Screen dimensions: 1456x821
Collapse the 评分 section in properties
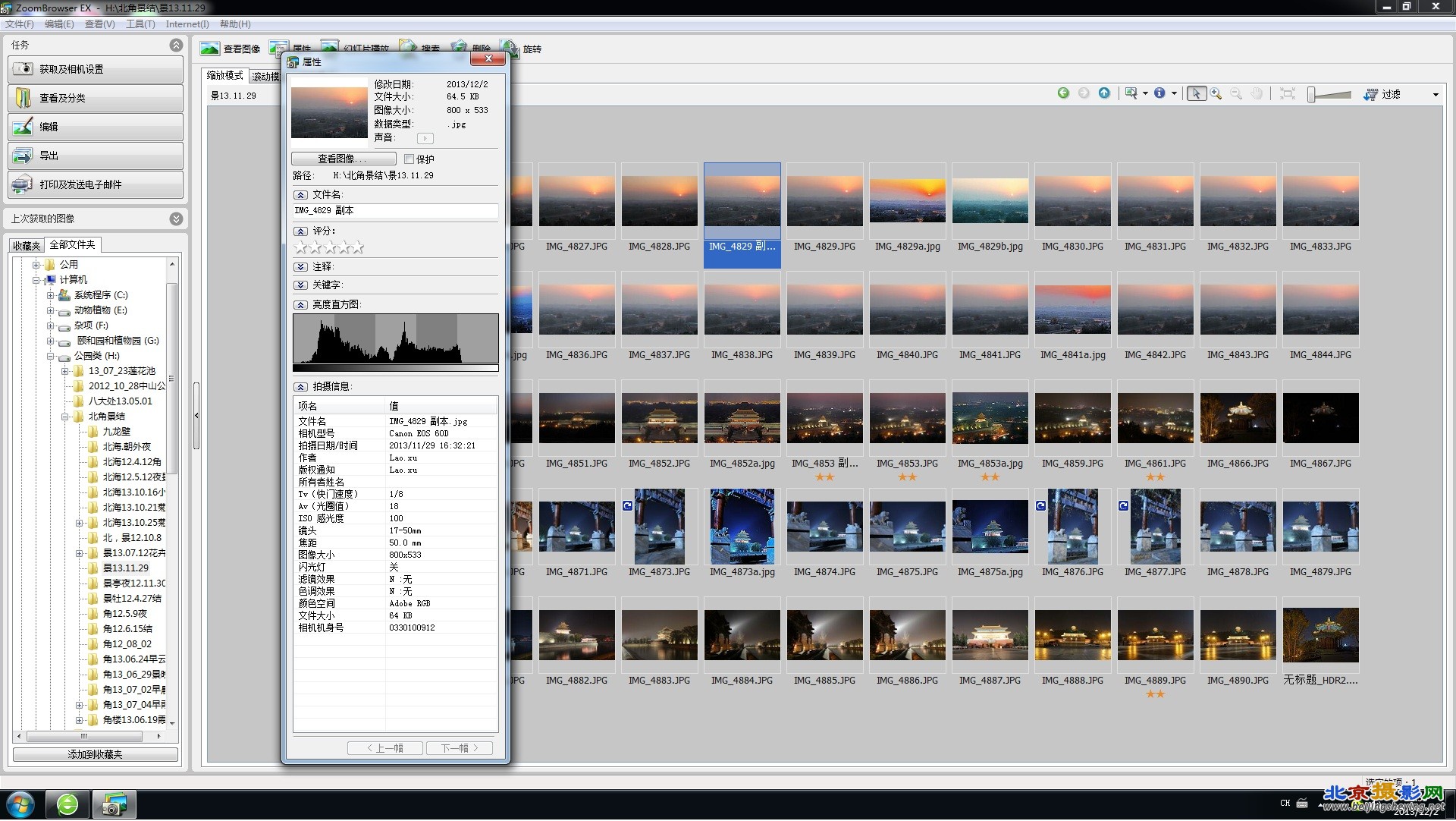click(300, 231)
